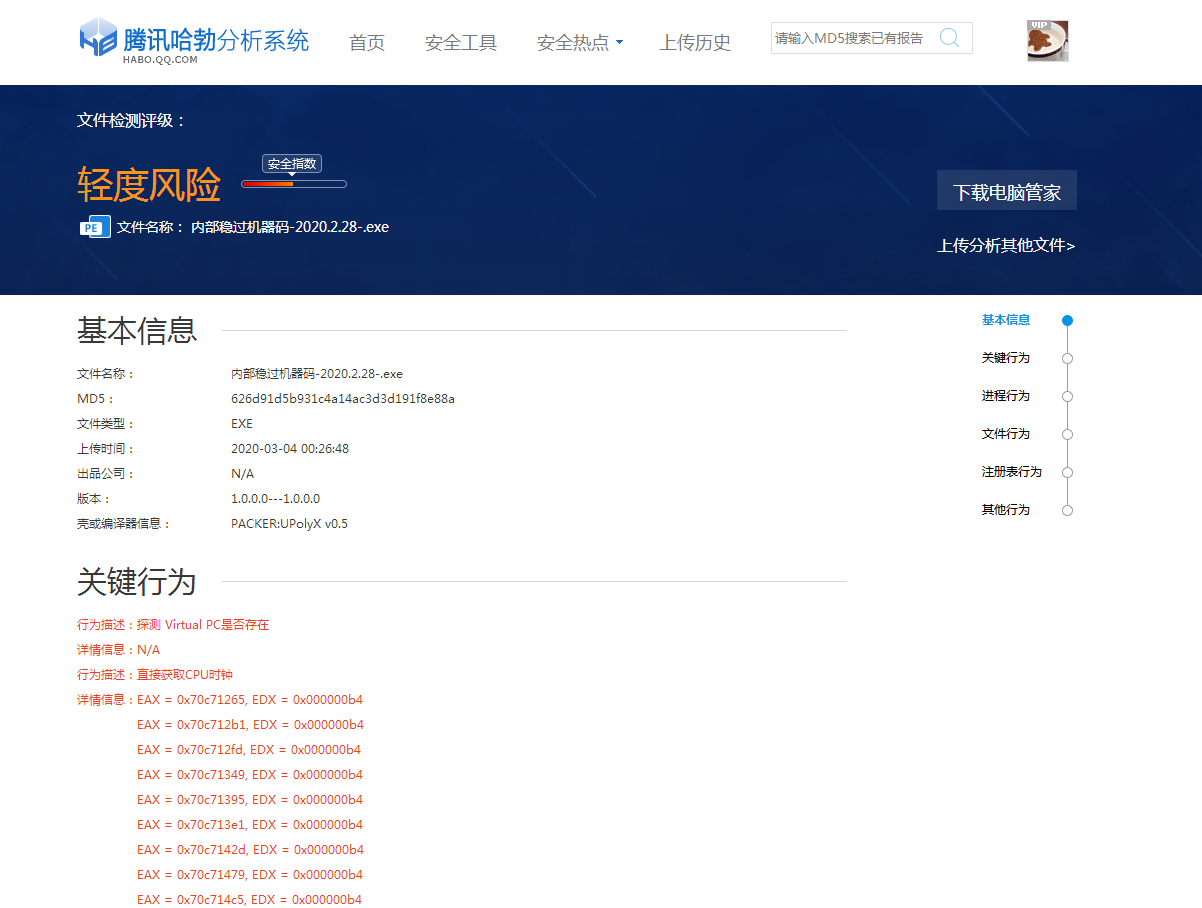Click the EAX = 0x70c71349 detail line
Screen dimensions: 1202x908
250,775
